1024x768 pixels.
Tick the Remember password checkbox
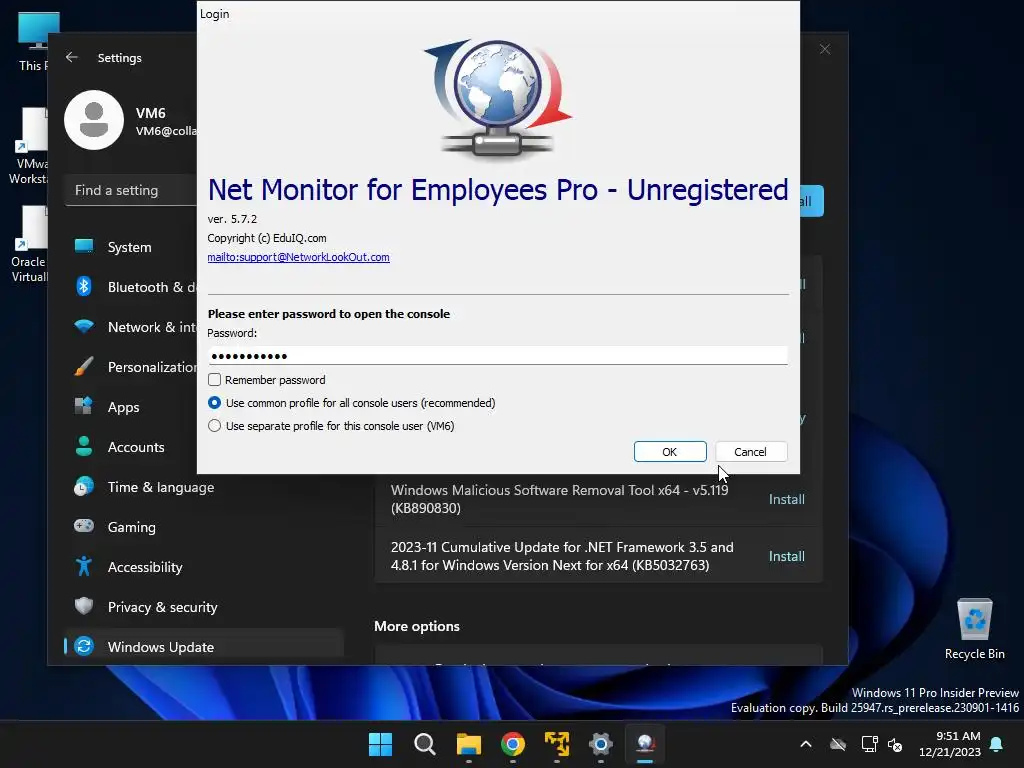[214, 380]
